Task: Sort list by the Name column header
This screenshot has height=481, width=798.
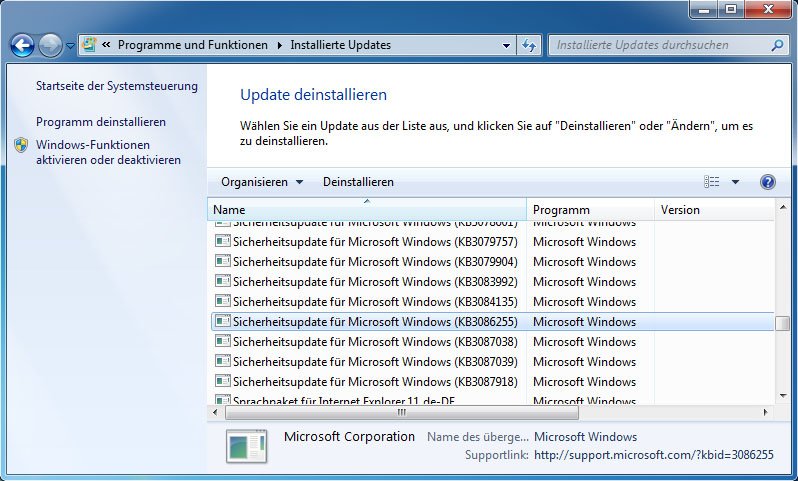Action: [366, 210]
